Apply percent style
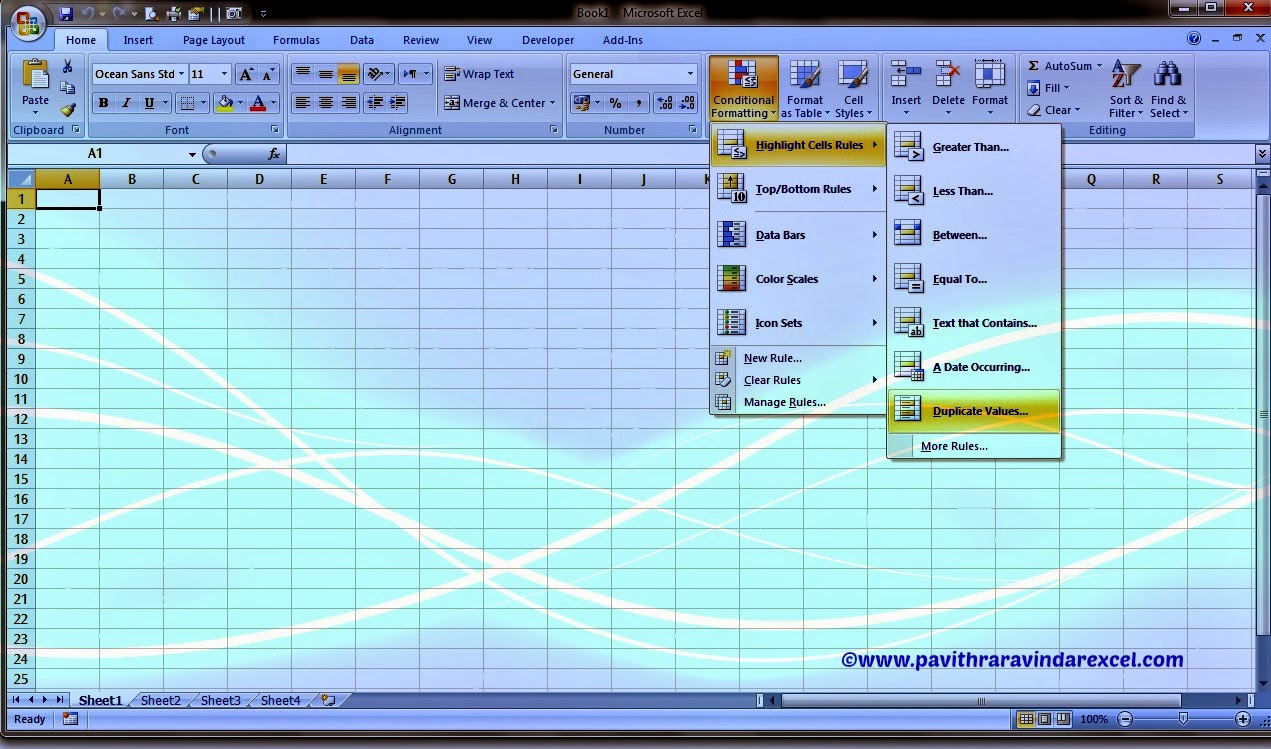 click(615, 103)
